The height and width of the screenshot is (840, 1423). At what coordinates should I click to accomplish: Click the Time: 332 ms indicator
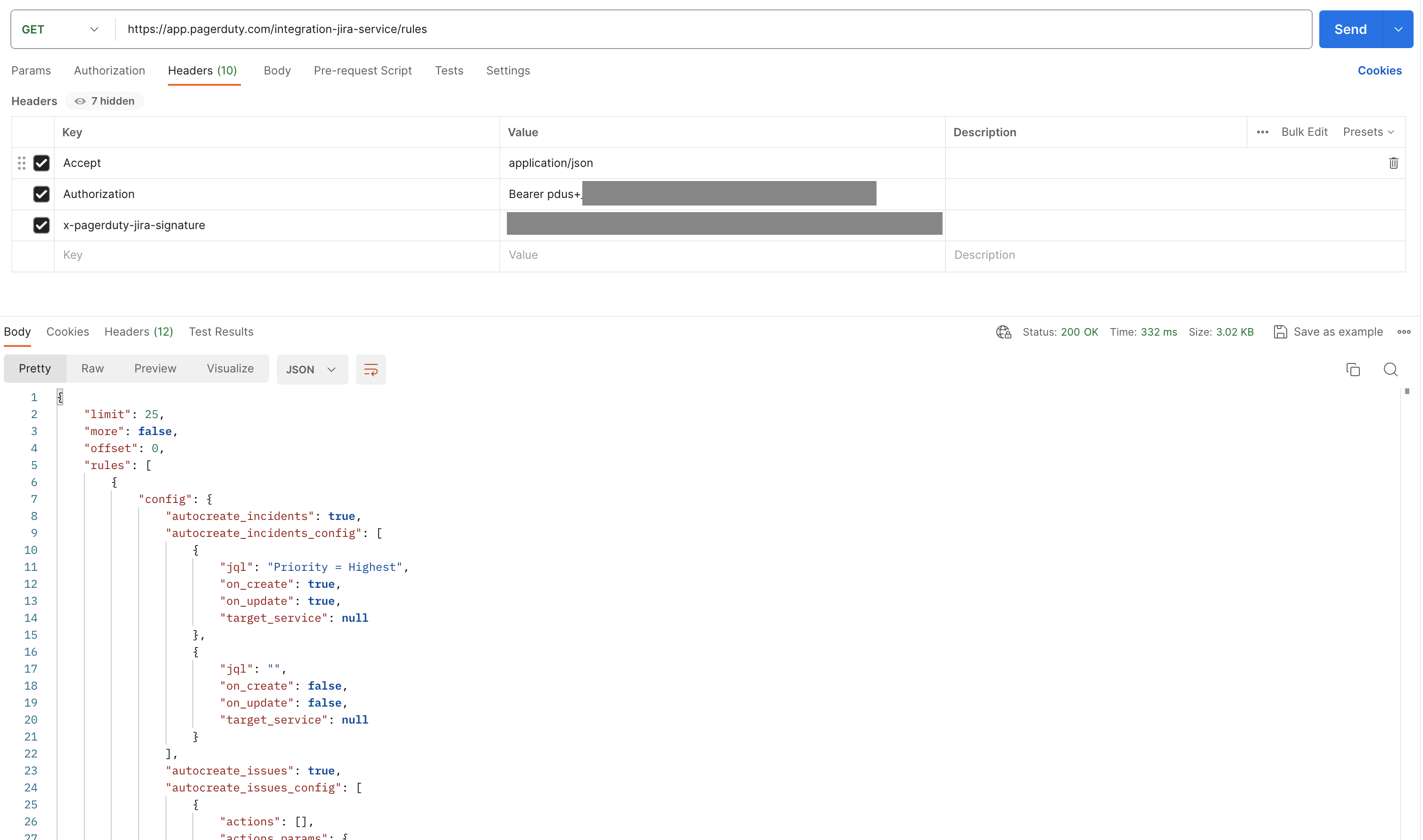[x=1143, y=332]
